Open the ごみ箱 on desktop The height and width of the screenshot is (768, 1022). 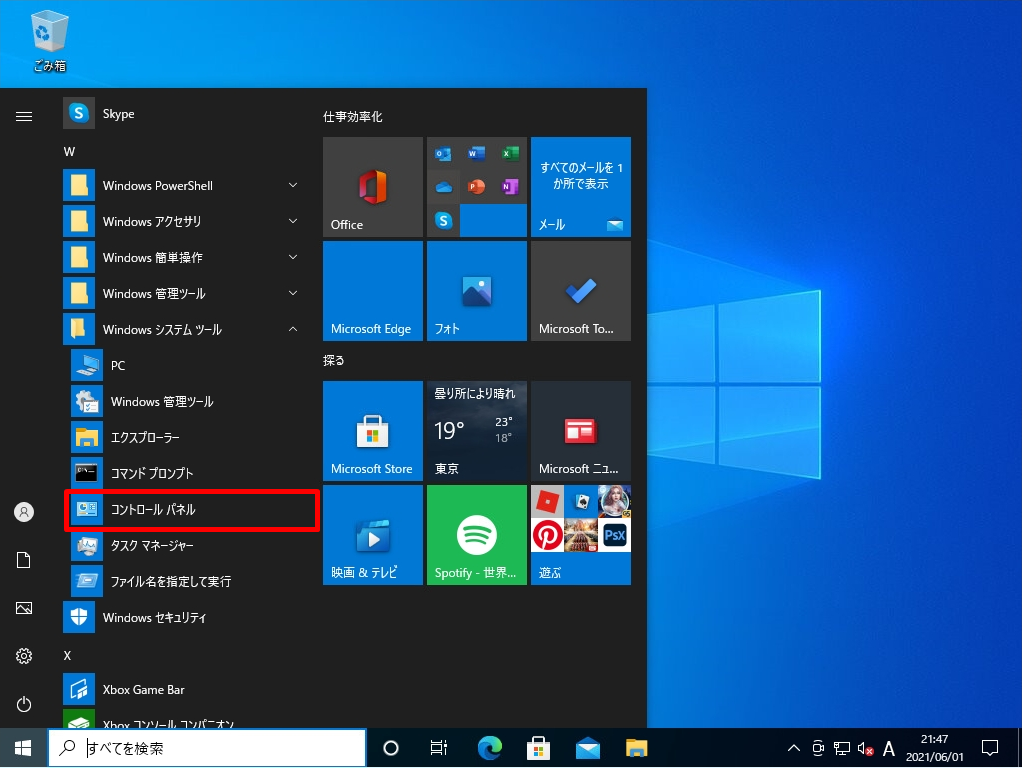(x=50, y=40)
